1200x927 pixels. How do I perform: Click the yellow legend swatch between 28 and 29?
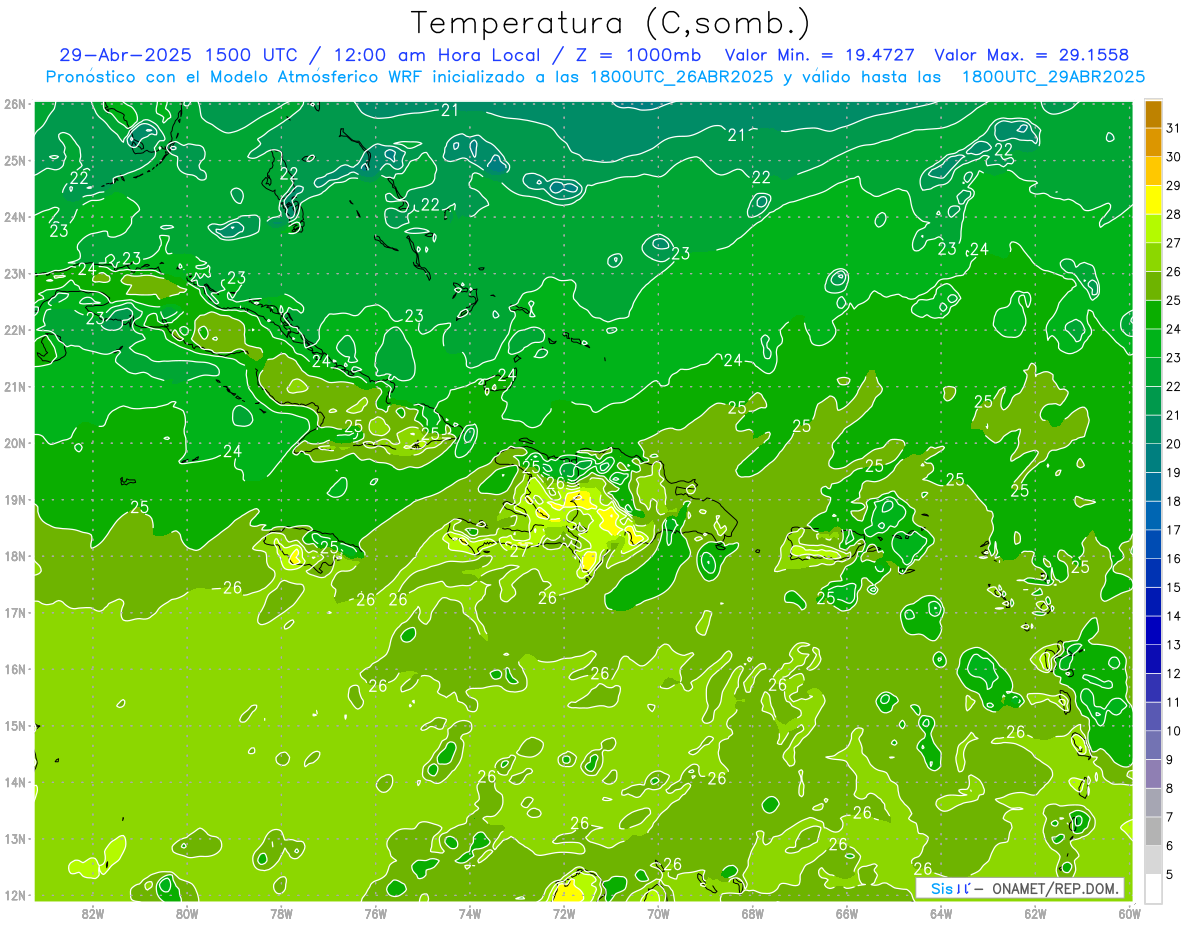click(1153, 200)
